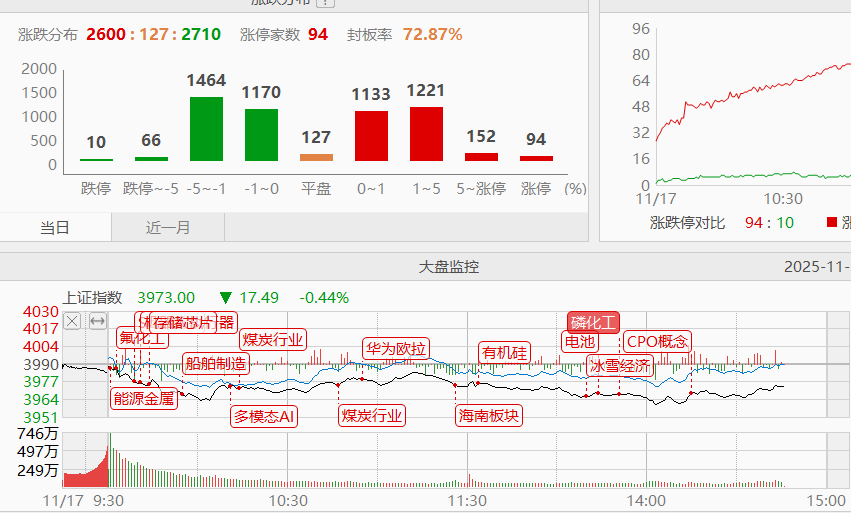The height and width of the screenshot is (513, 851).
Task: Click the 船舶制造 sector tag
Action: point(215,363)
